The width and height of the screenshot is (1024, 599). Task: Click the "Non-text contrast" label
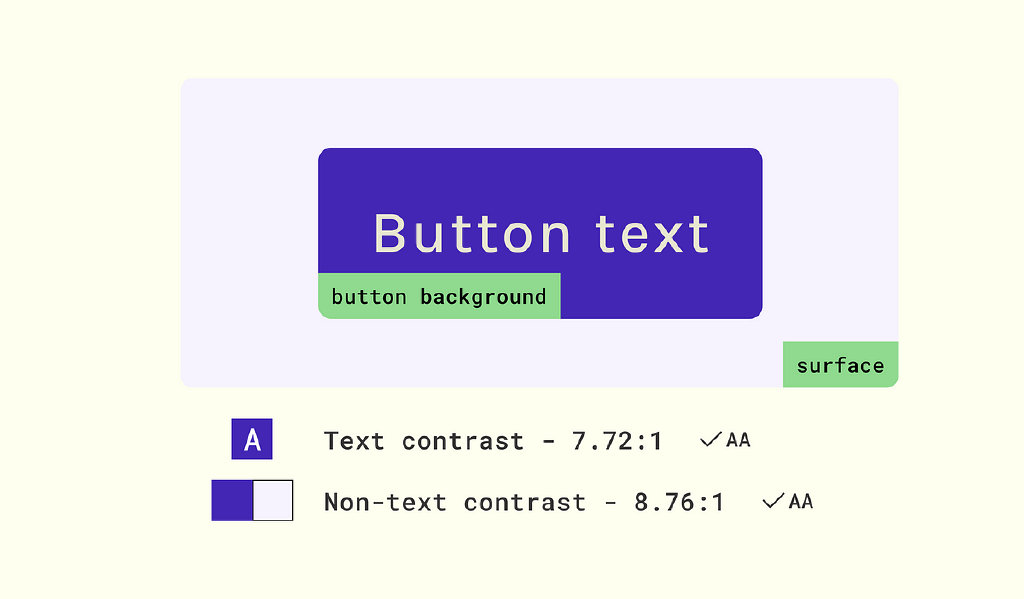(x=454, y=502)
